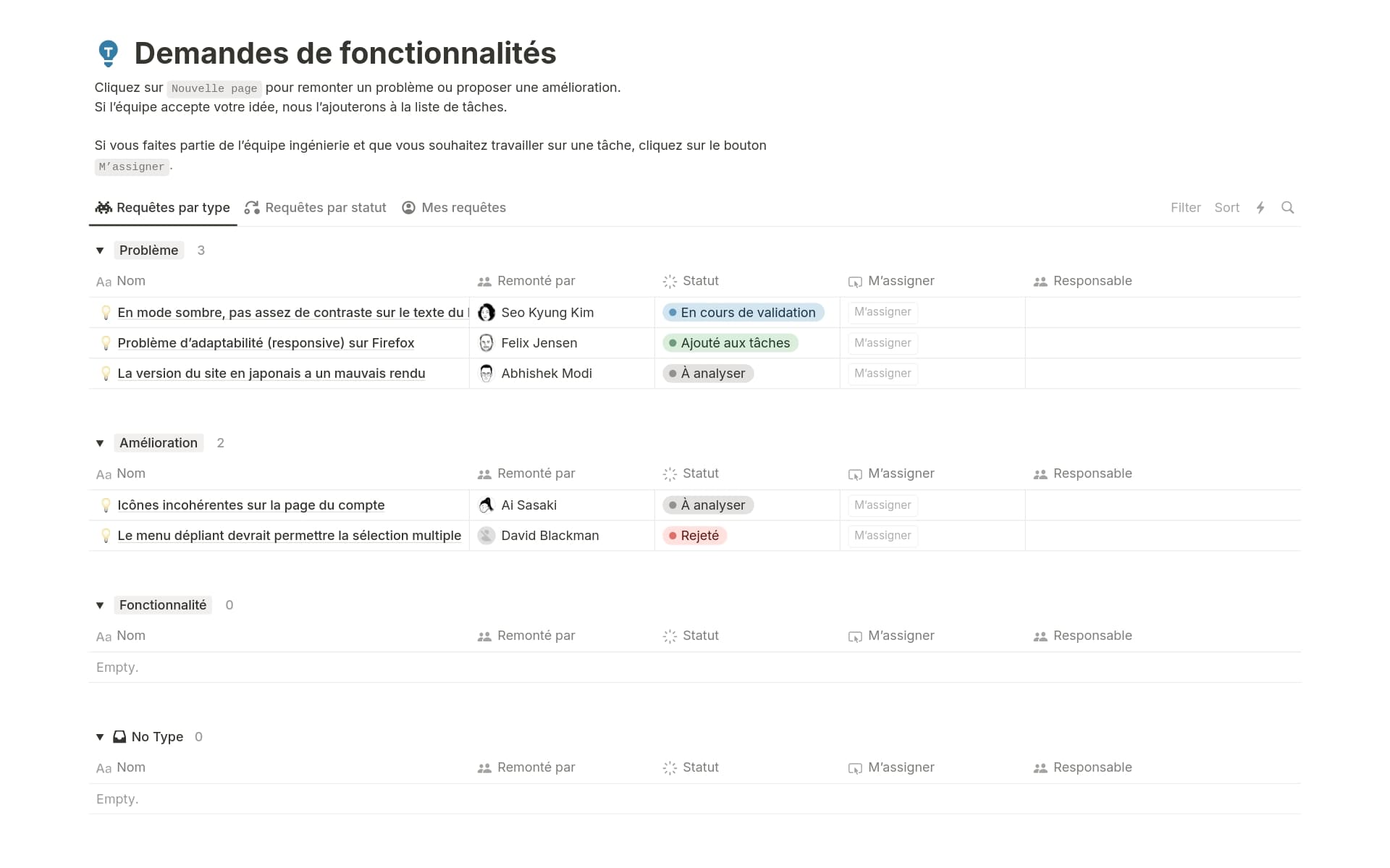The width and height of the screenshot is (1390, 868).
Task: Click the search magnifier icon
Action: coord(1287,208)
